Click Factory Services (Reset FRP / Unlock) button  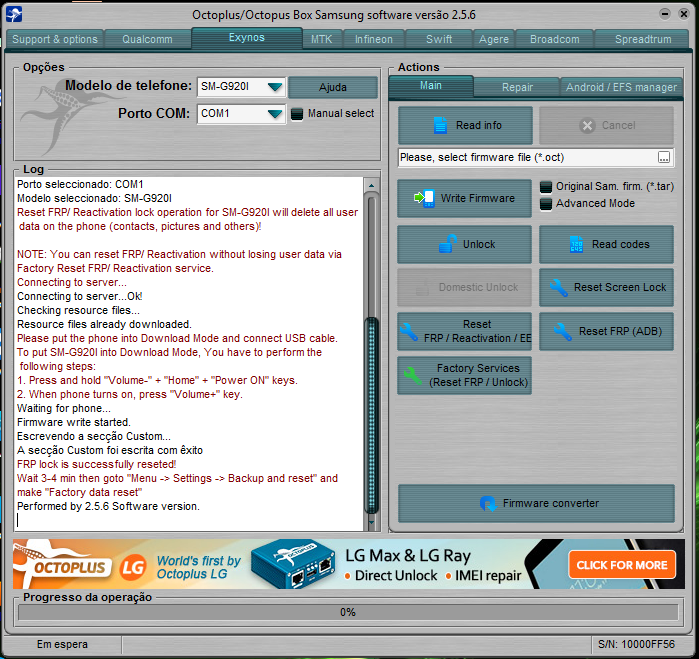464,375
